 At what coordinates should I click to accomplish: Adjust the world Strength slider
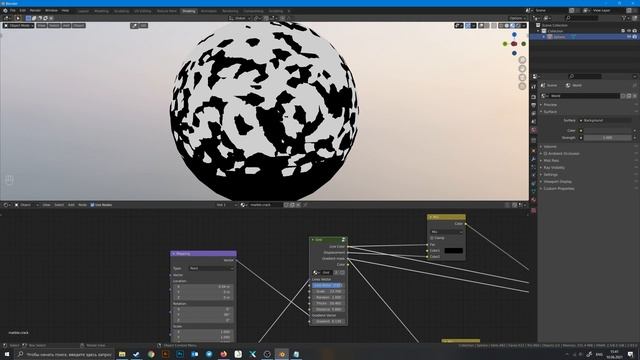608,138
